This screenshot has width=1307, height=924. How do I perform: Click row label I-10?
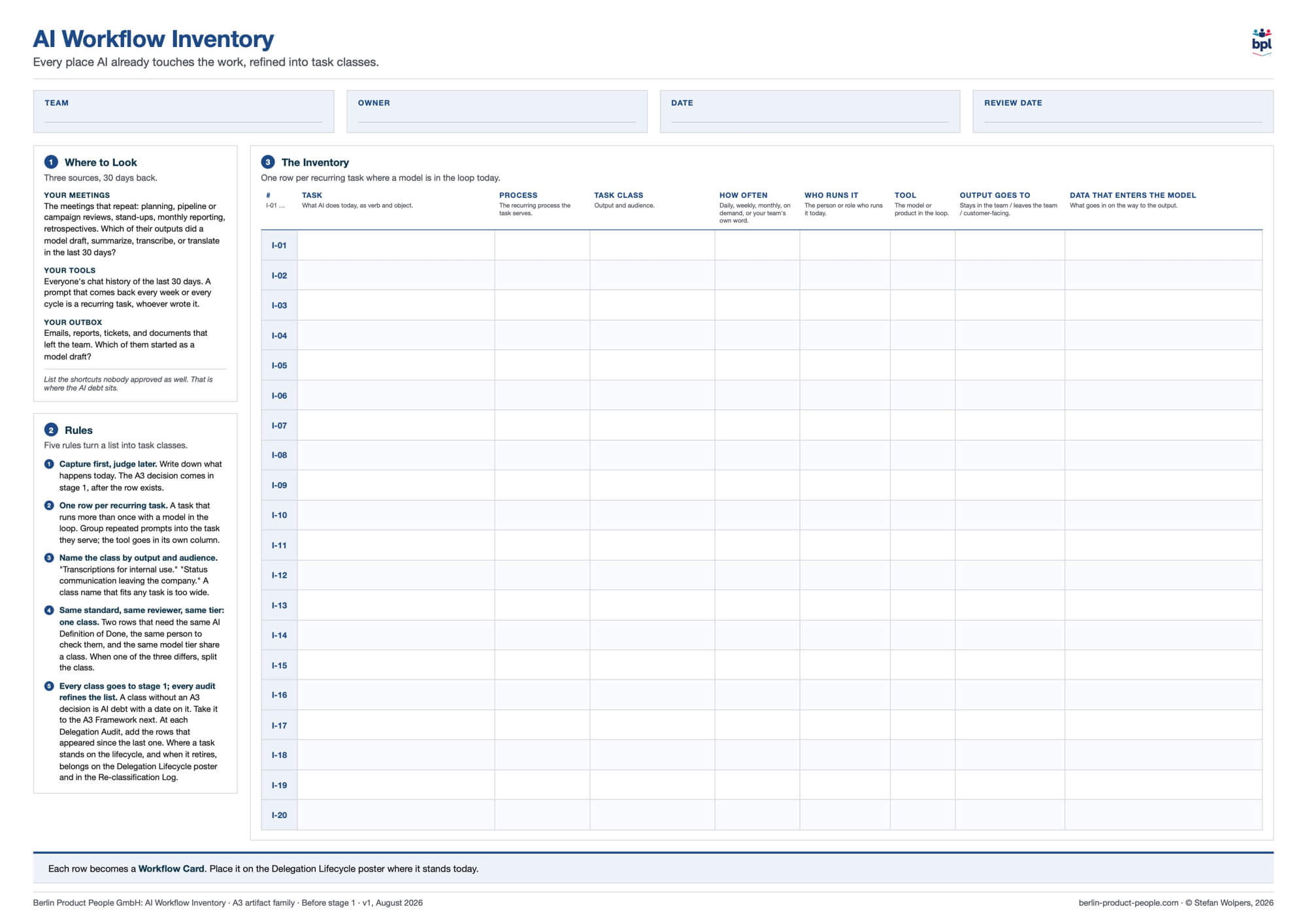[279, 515]
